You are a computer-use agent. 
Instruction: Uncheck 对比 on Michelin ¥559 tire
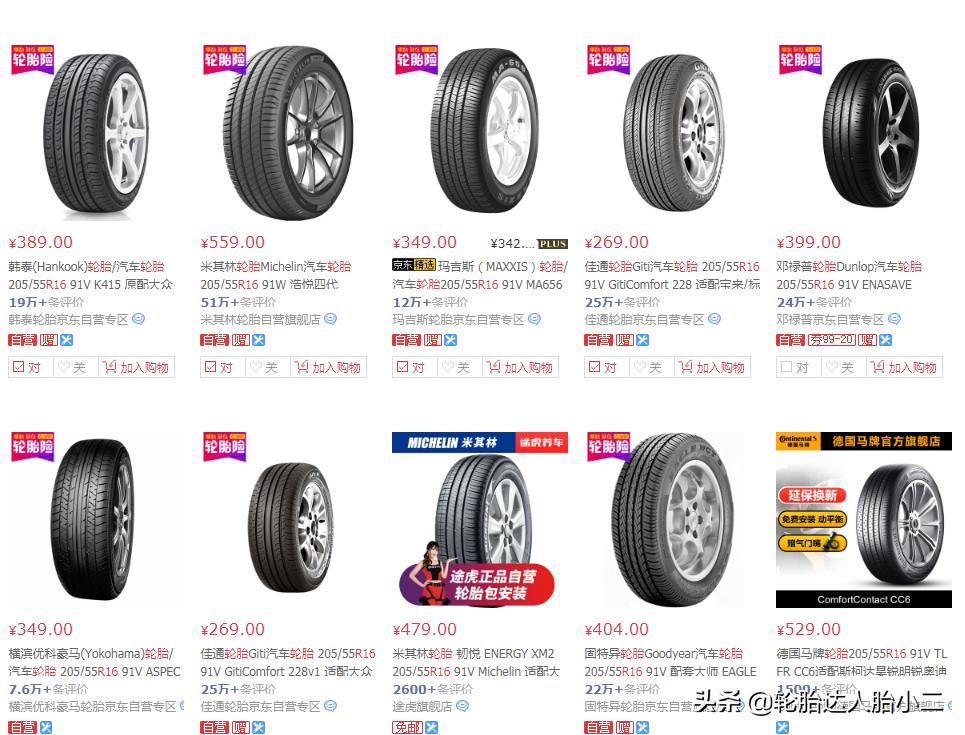[210, 367]
